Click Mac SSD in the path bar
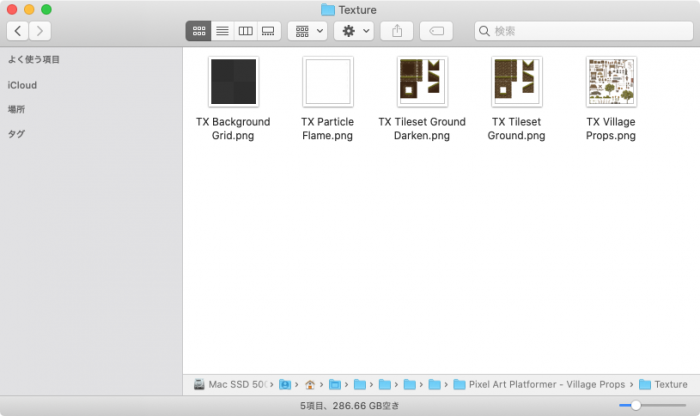The height and width of the screenshot is (416, 700). click(235, 384)
